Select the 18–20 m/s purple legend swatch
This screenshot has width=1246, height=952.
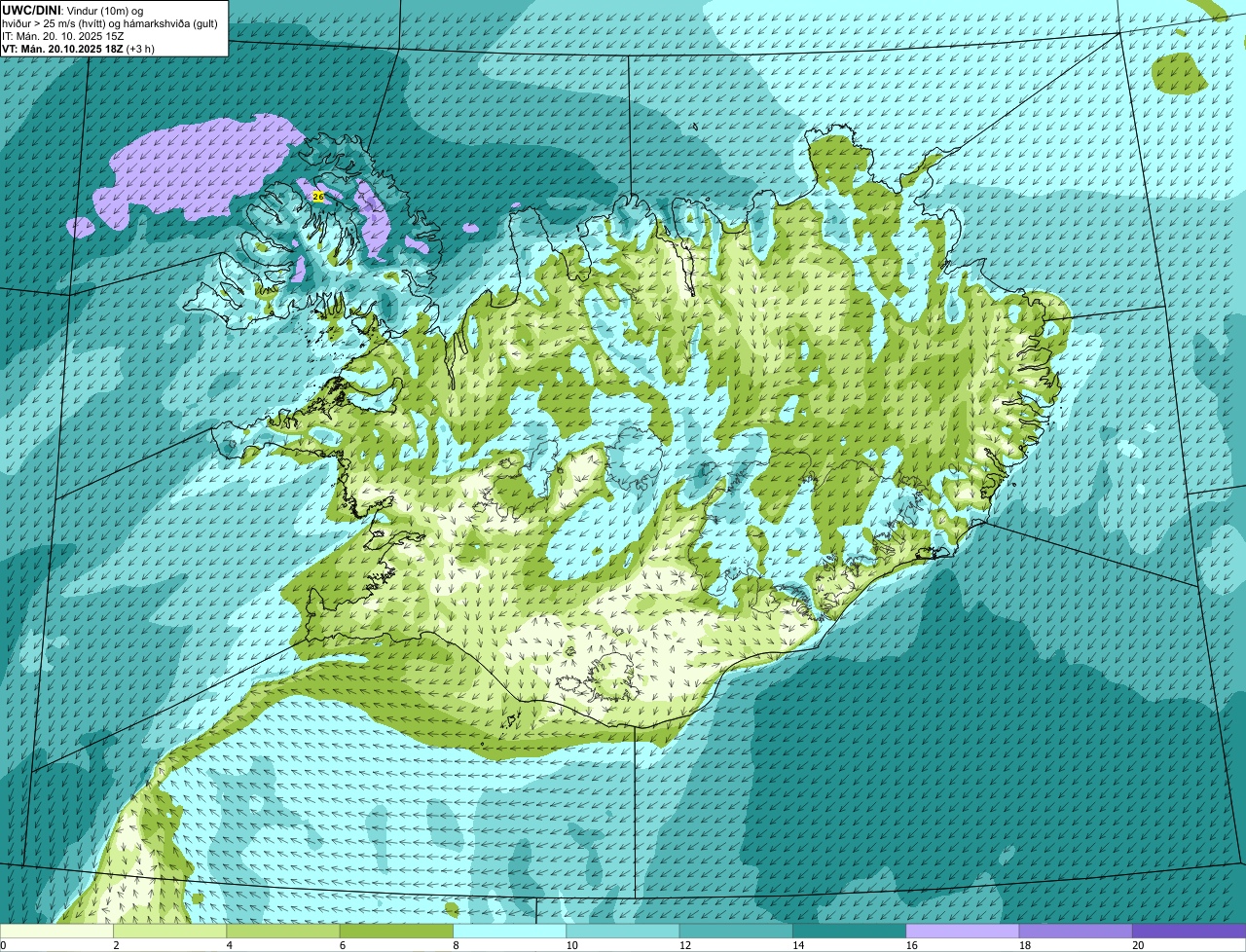click(x=1076, y=931)
